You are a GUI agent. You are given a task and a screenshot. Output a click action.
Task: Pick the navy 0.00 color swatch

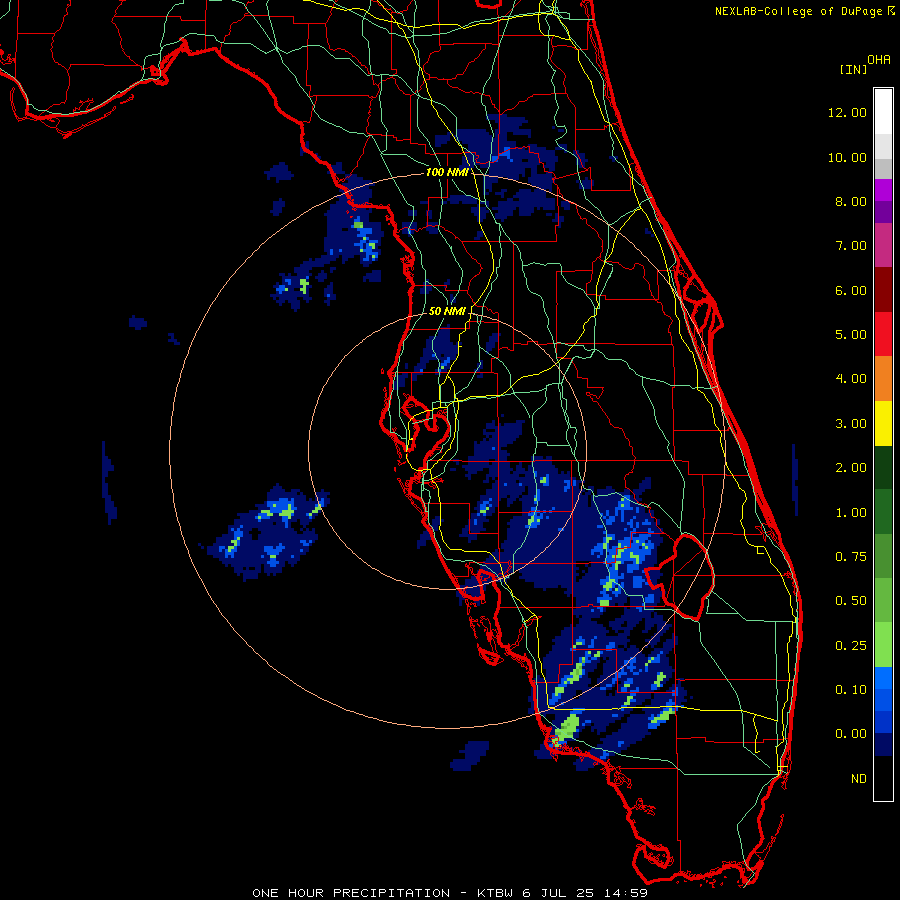[x=883, y=744]
